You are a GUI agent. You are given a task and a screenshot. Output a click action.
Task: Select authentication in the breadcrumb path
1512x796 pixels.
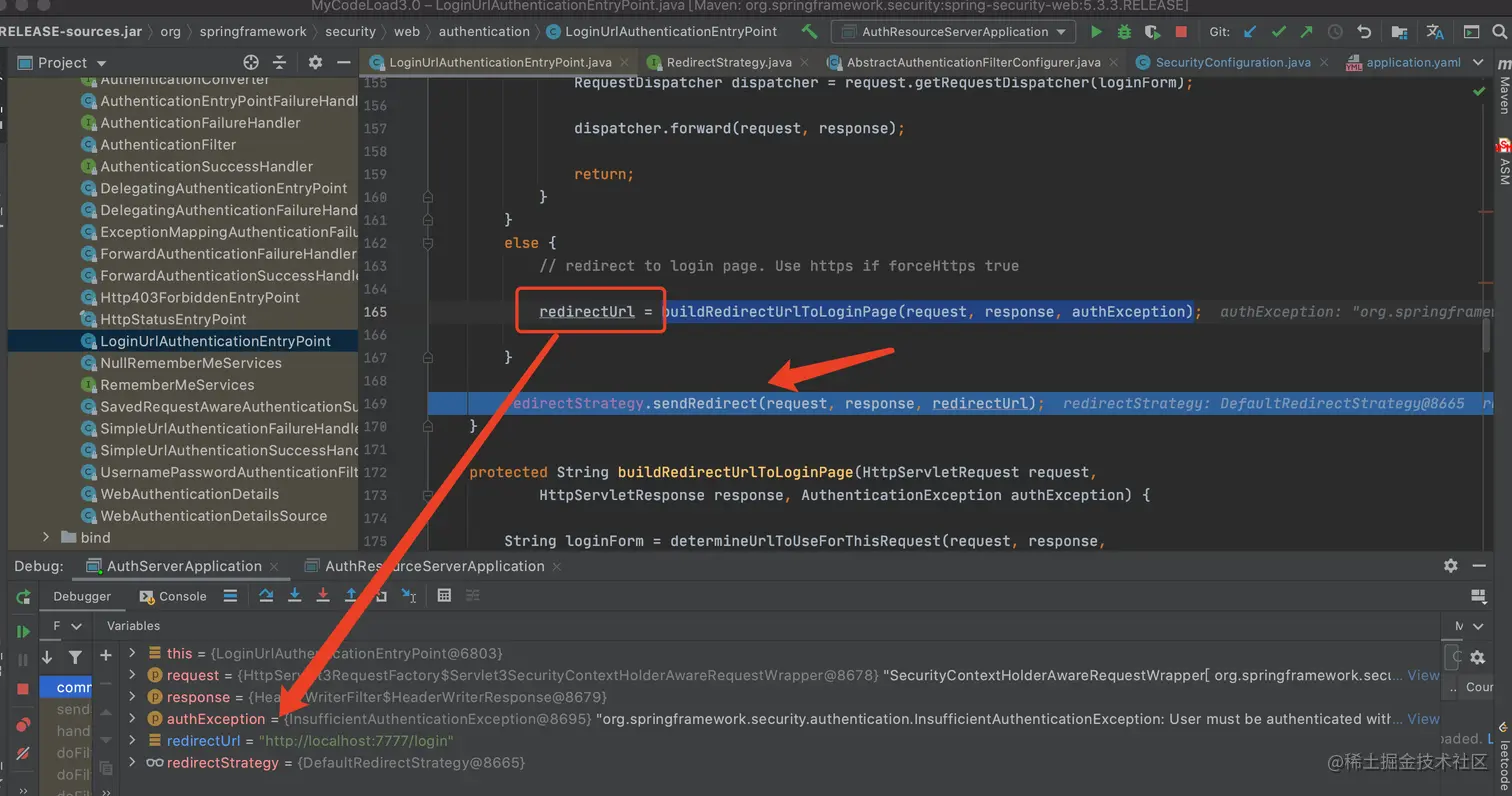click(484, 31)
